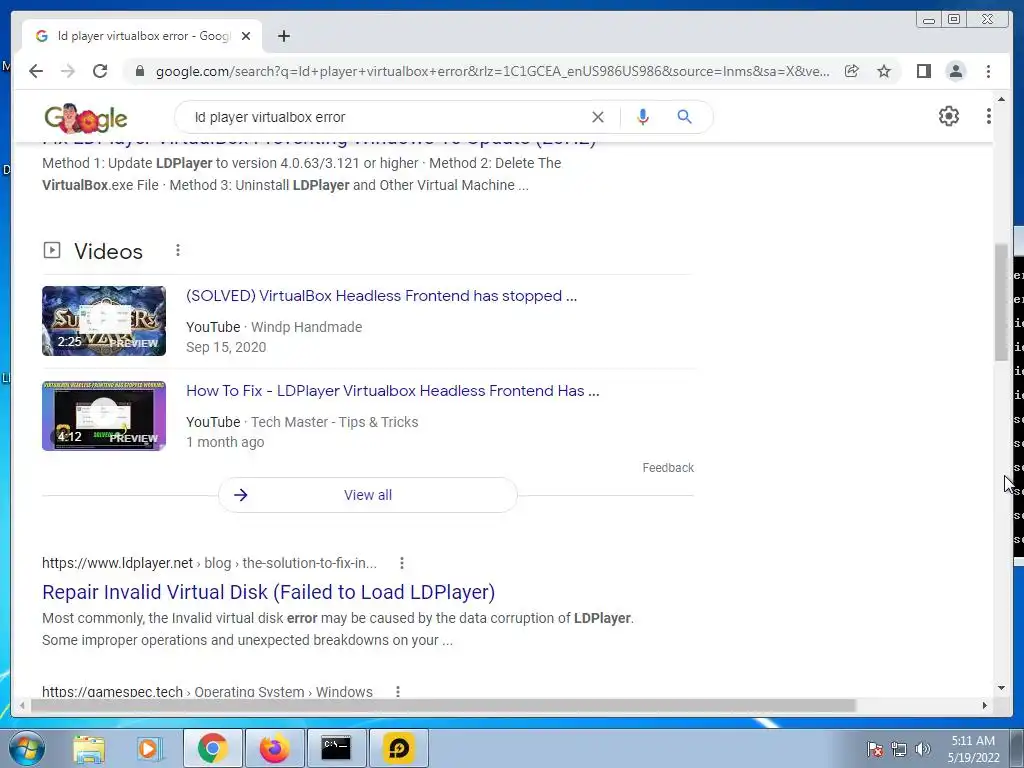Viewport: 1024px width, 768px height.
Task: Submit search with magnifier icon
Action: point(684,117)
